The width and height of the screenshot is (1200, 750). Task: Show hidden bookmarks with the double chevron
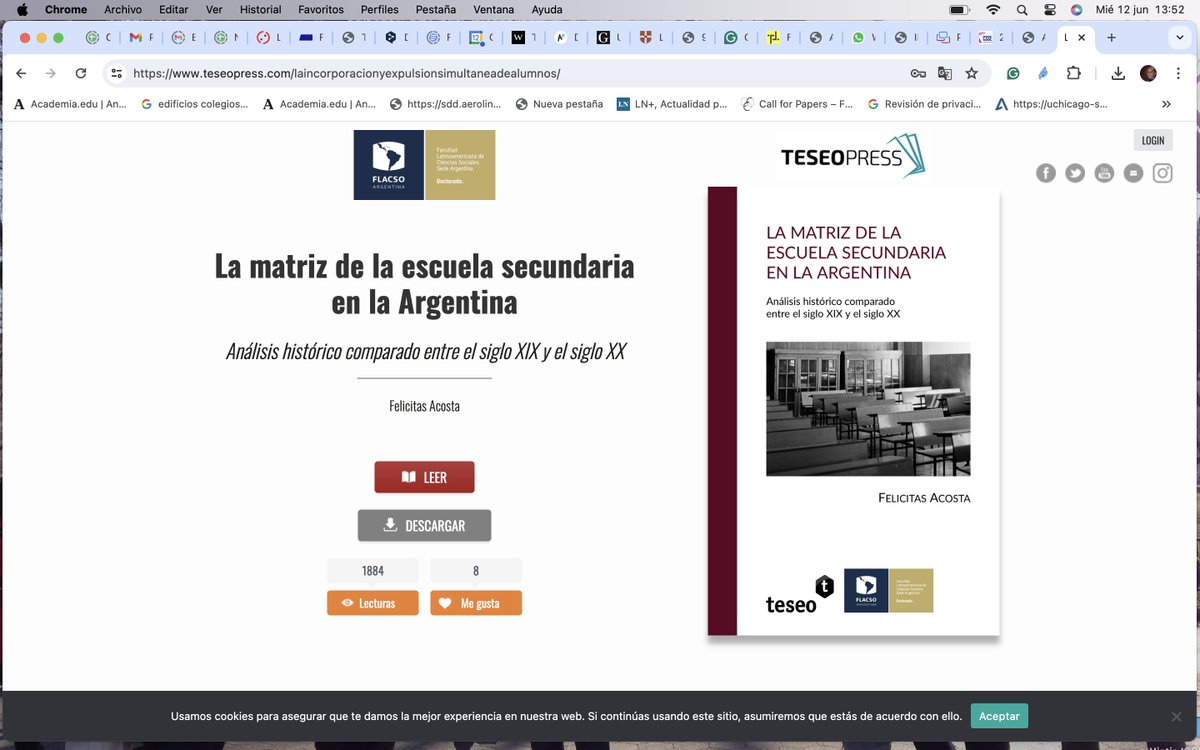[x=1166, y=104]
